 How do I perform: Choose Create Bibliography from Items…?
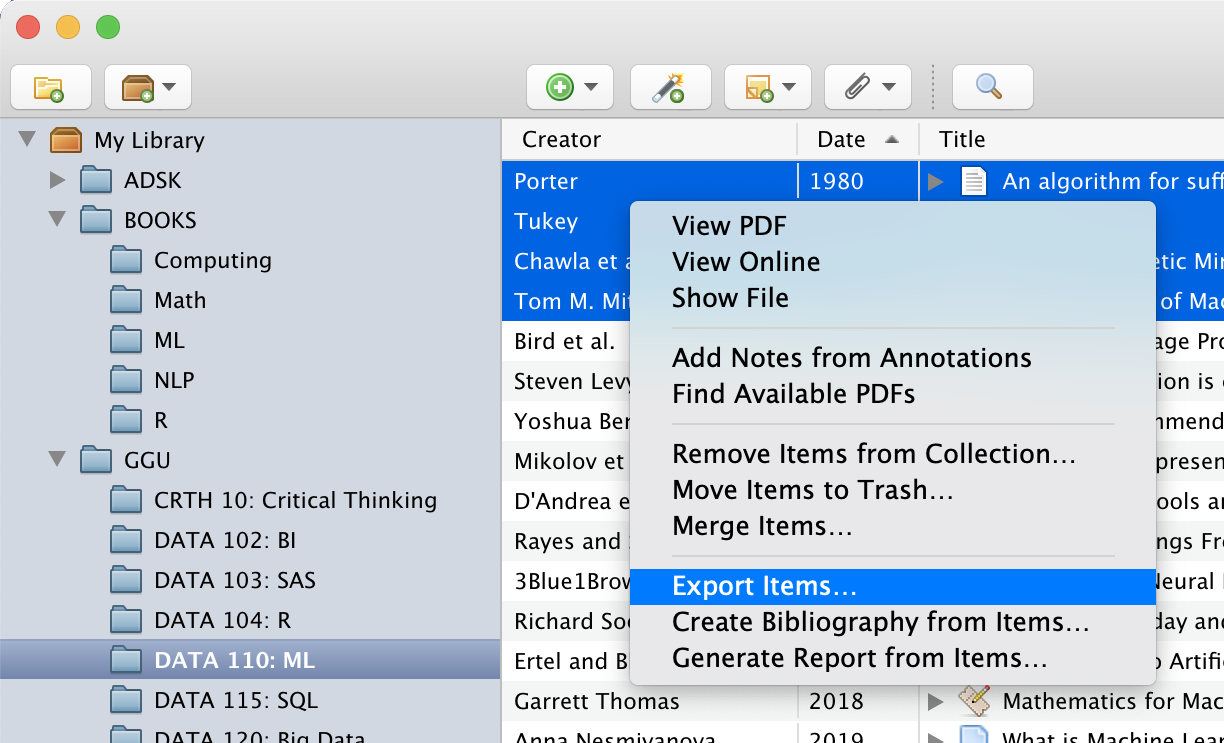892,622
